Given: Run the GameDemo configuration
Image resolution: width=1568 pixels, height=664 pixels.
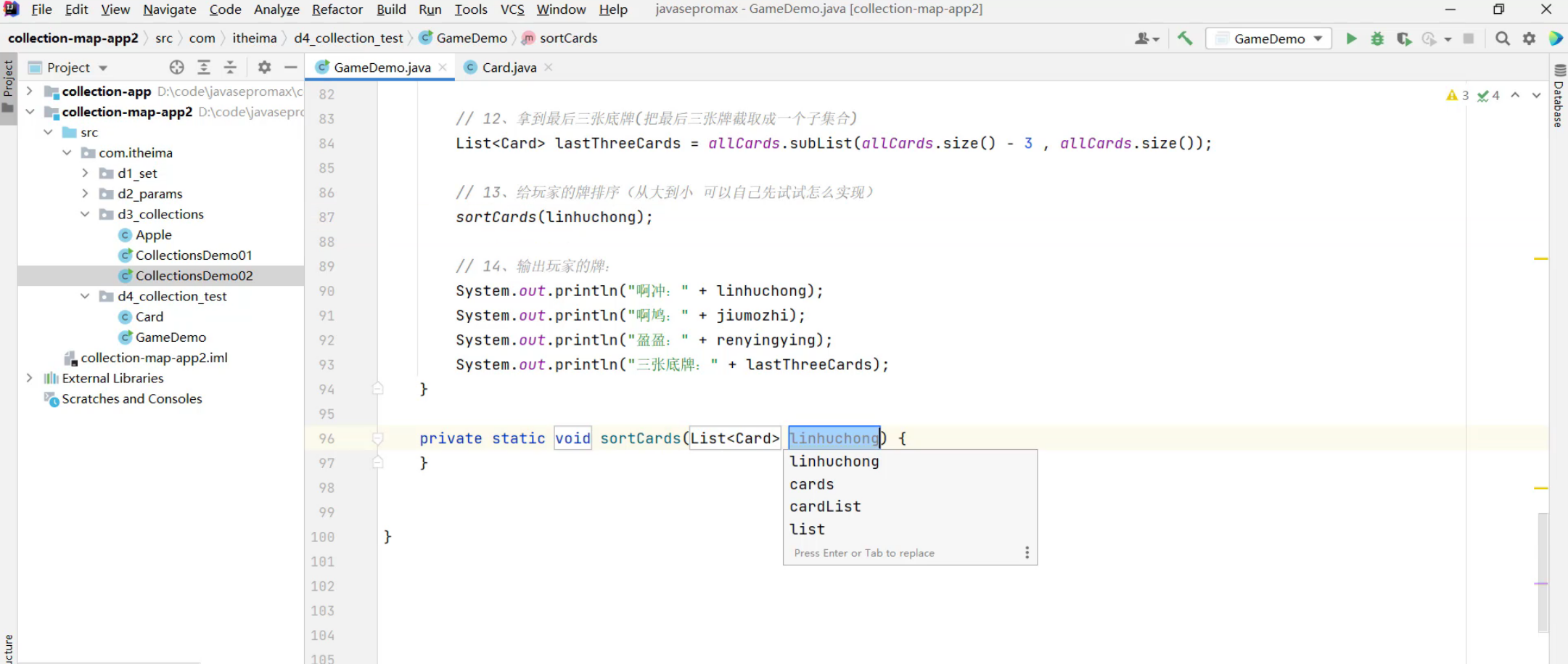Looking at the screenshot, I should (x=1351, y=38).
